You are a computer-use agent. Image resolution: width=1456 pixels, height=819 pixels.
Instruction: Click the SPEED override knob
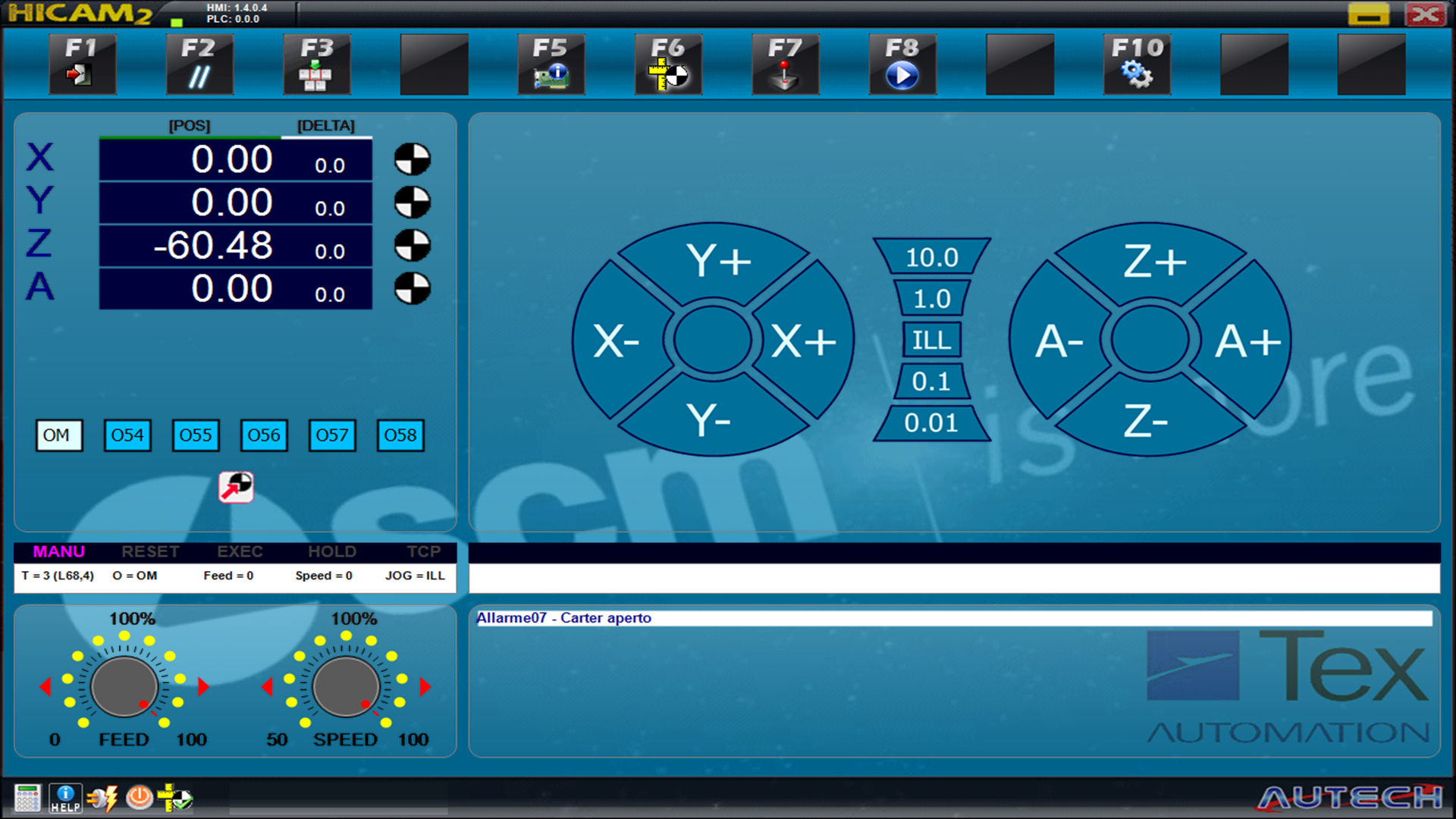tap(346, 687)
